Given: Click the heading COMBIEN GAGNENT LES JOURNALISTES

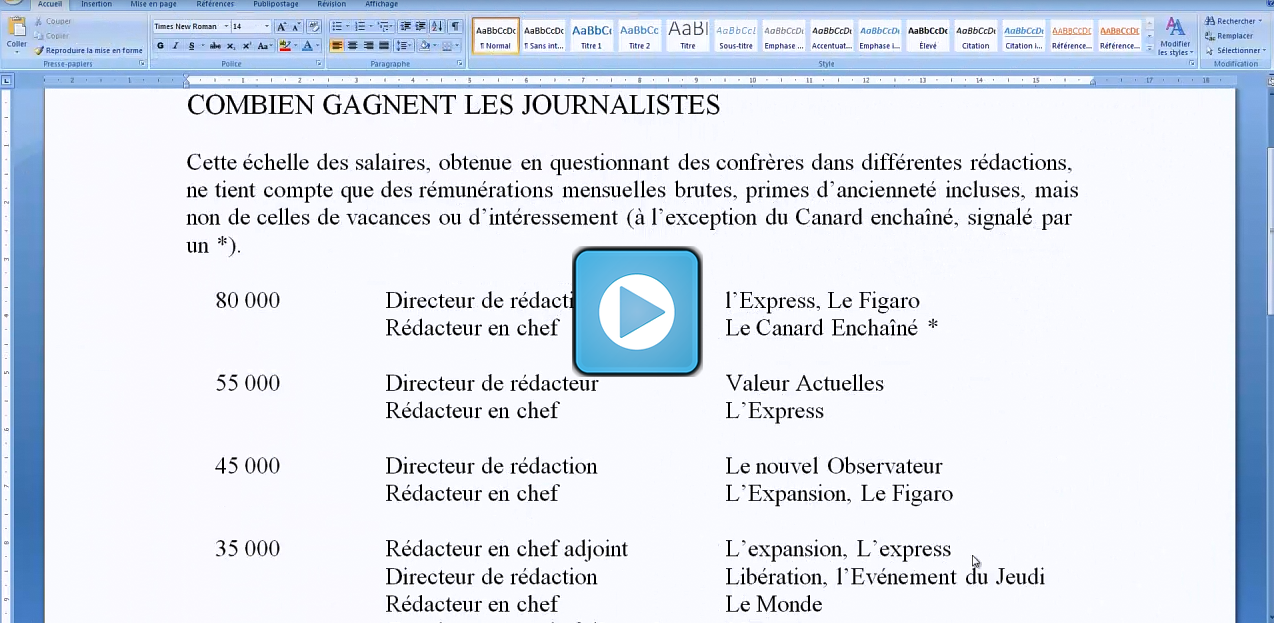Looking at the screenshot, I should pos(453,105).
